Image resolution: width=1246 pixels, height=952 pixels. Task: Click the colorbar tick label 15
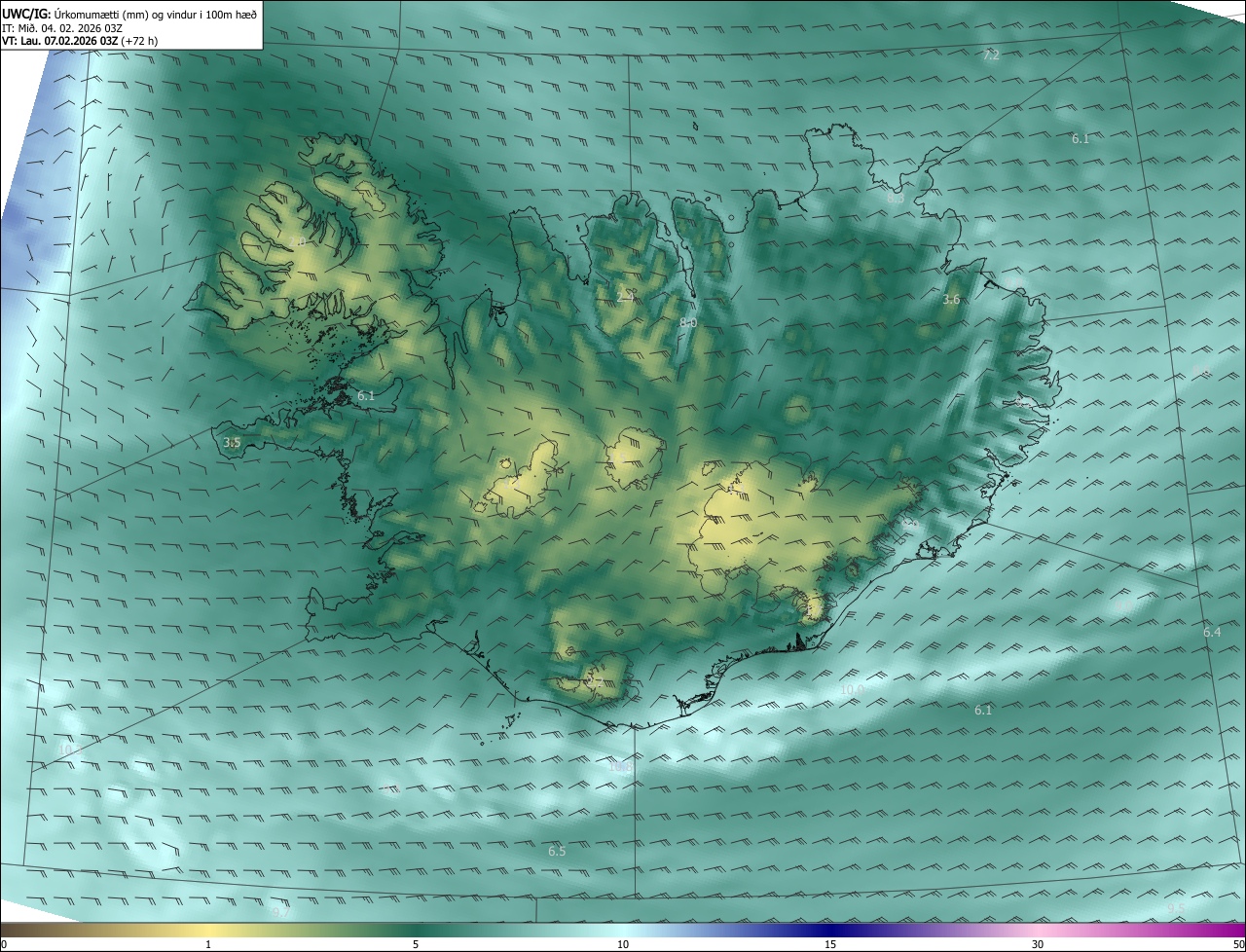click(x=830, y=945)
